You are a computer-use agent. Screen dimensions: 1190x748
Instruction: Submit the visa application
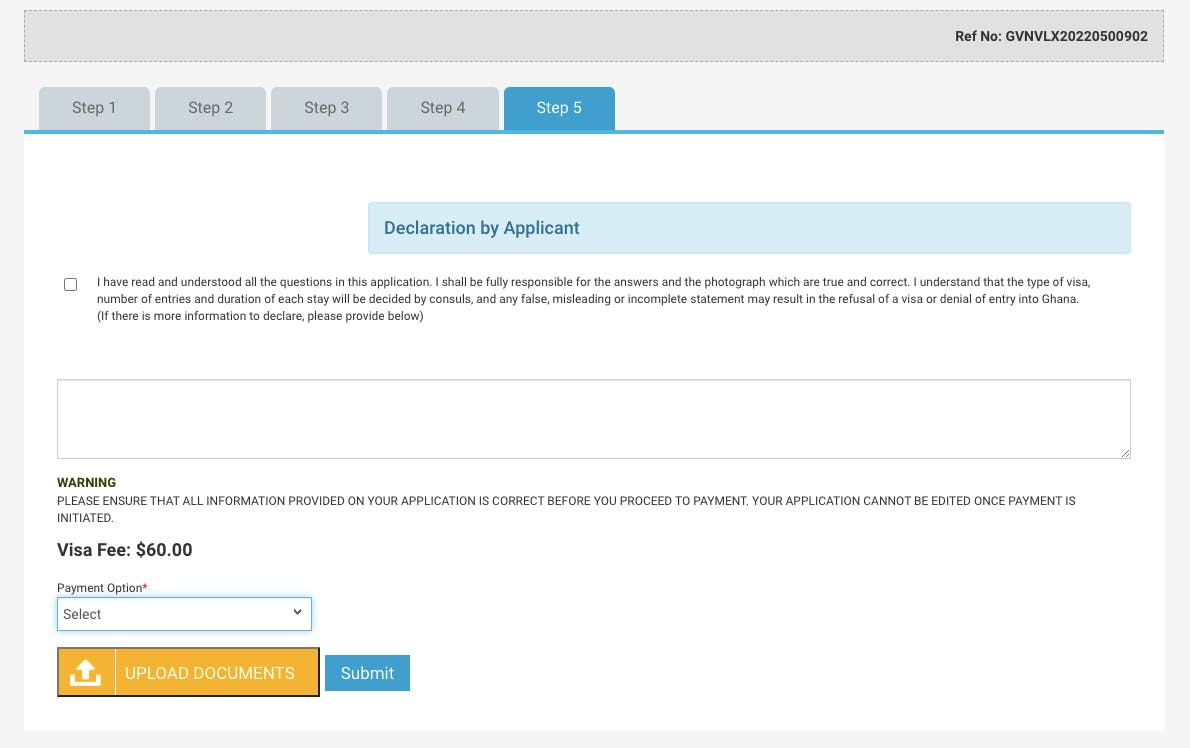367,673
